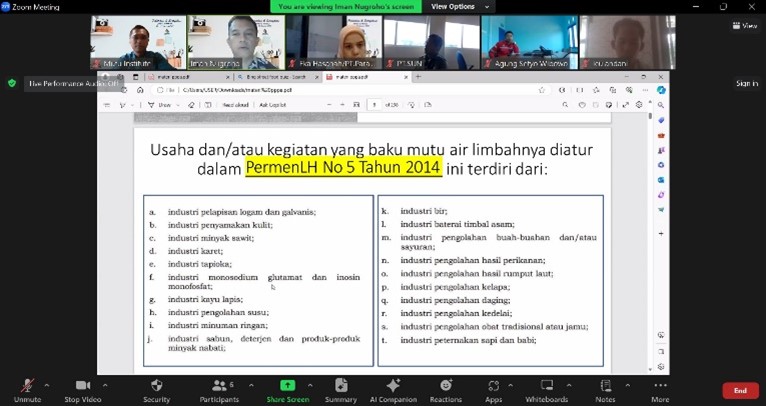The width and height of the screenshot is (766, 406).
Task: Open Reactions emoji menu
Action: (x=446, y=386)
